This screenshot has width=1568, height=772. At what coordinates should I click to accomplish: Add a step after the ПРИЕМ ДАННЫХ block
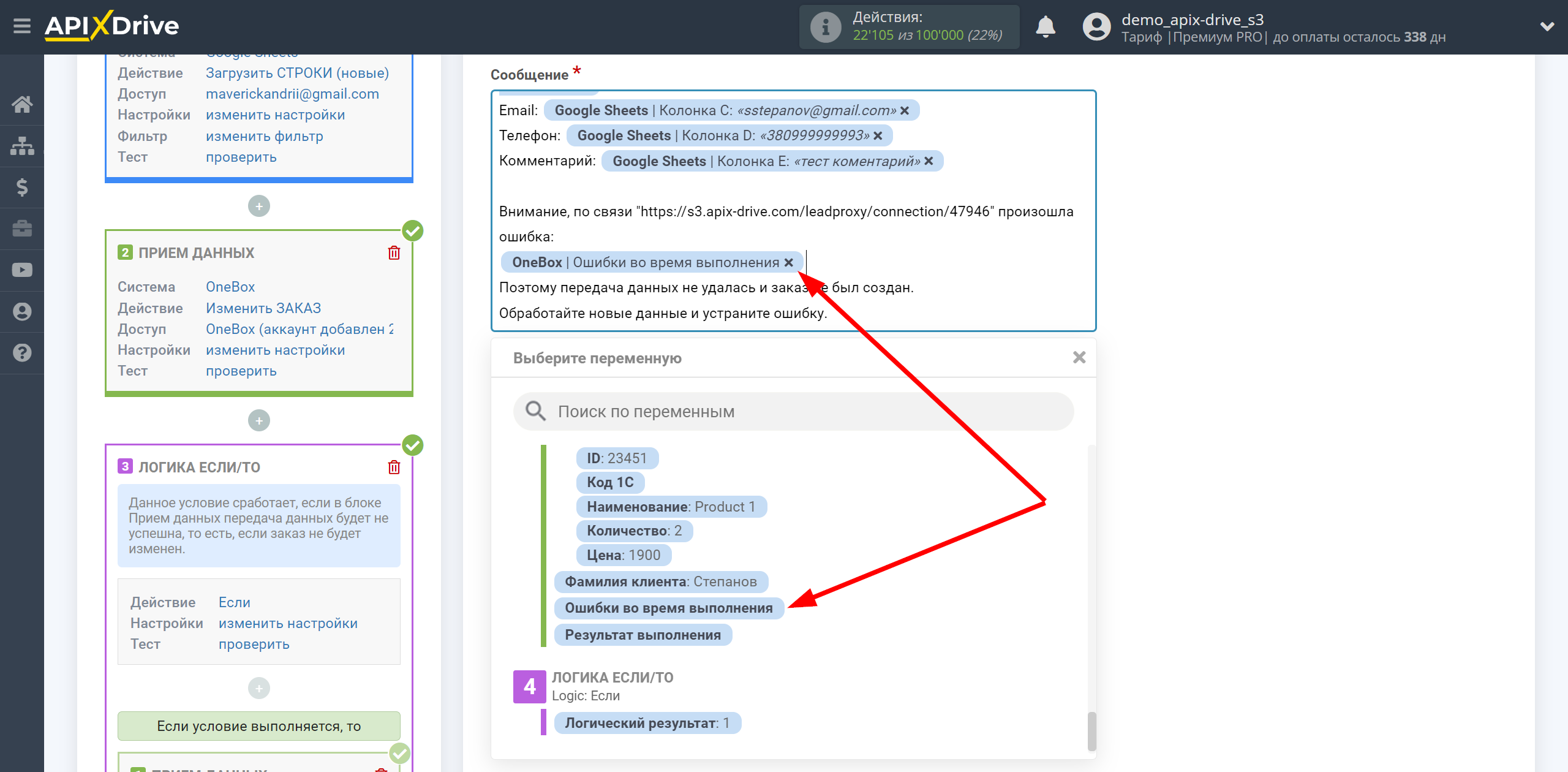point(259,420)
